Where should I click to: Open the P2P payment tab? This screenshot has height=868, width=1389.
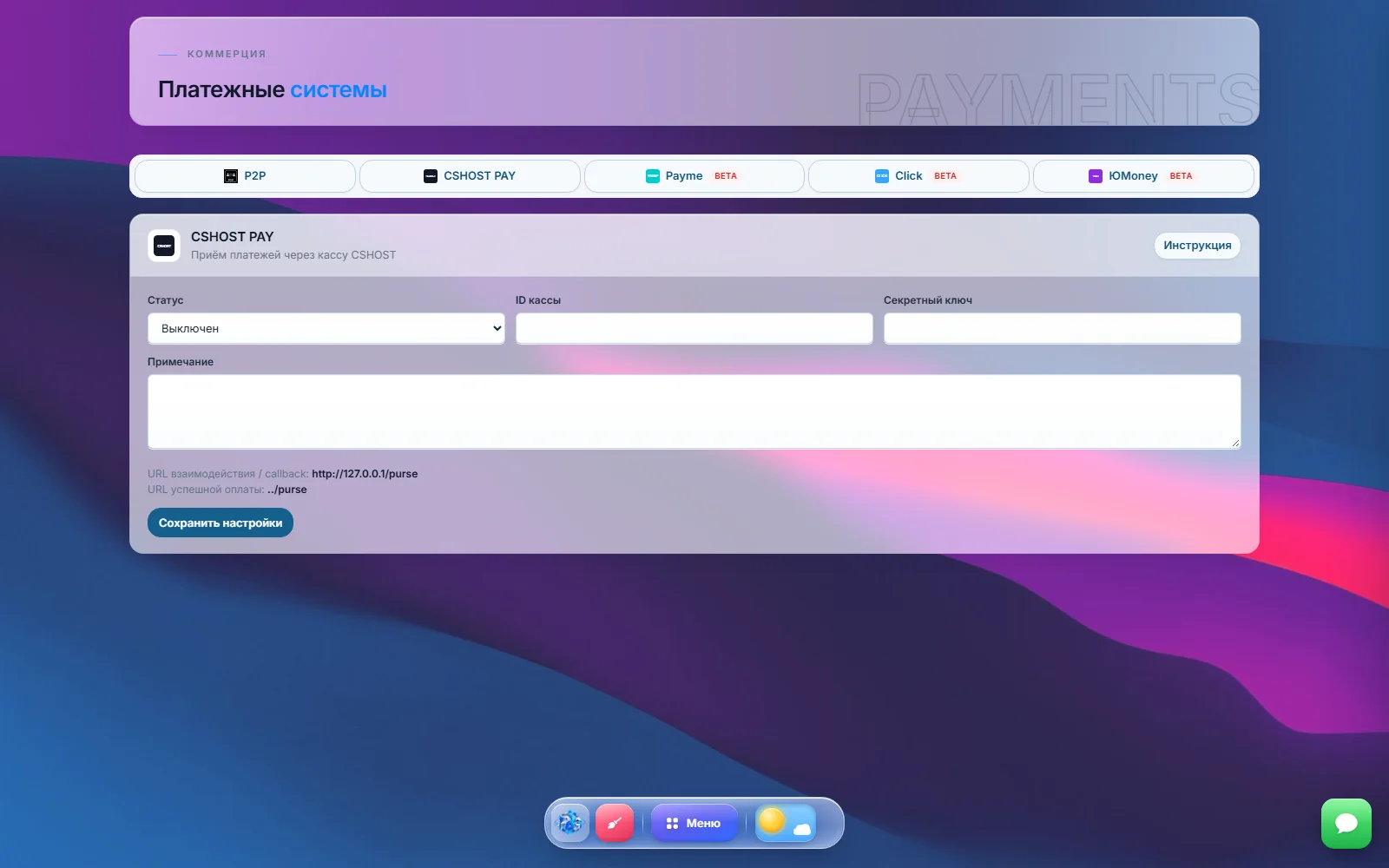pyautogui.click(x=245, y=176)
